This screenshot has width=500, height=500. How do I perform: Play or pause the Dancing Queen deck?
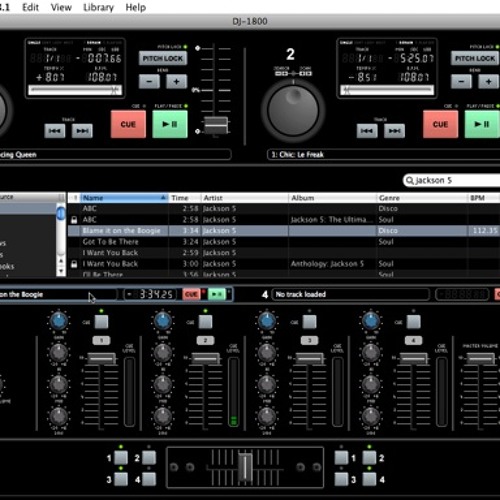[170, 124]
